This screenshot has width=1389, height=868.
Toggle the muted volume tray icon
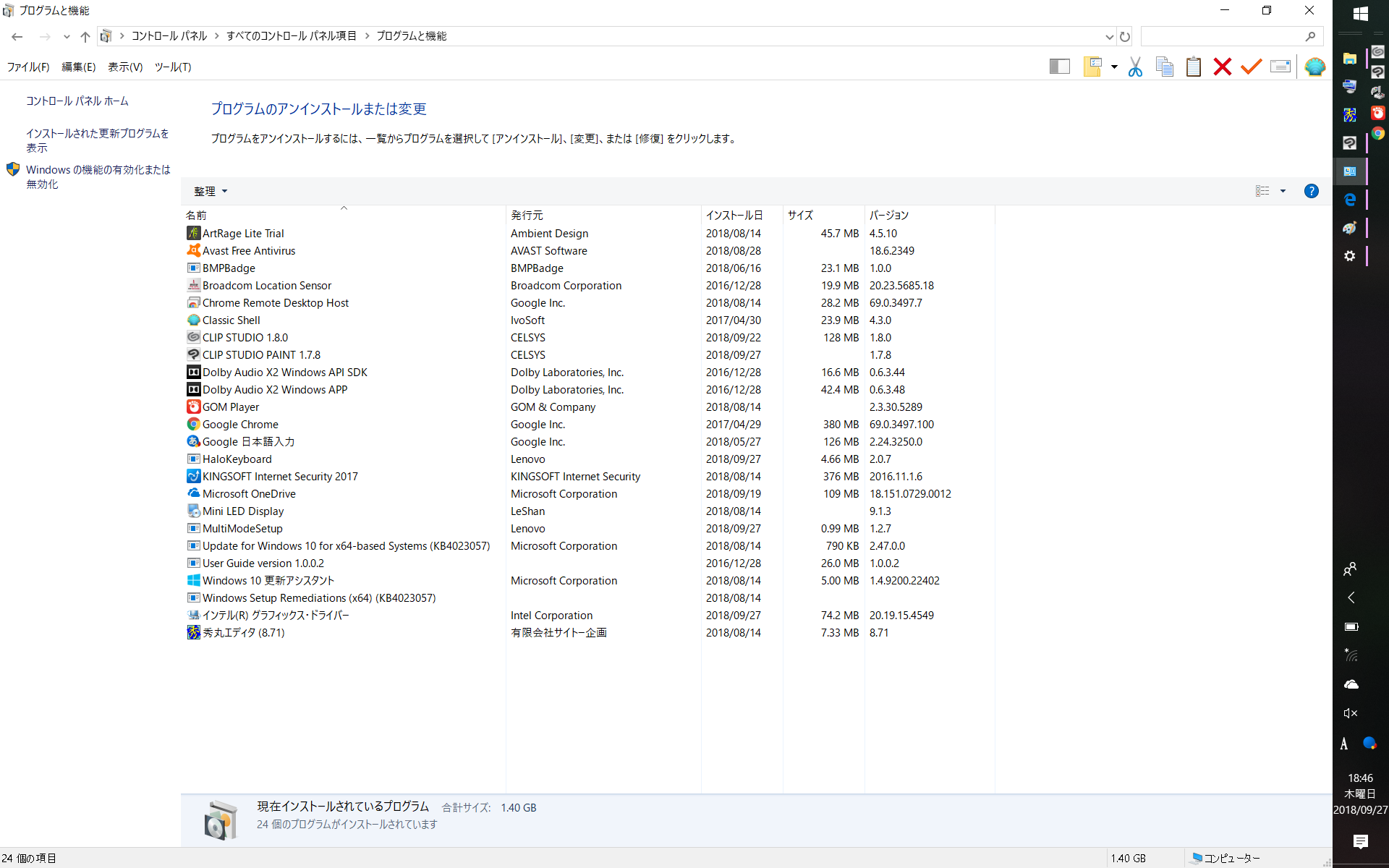pyautogui.click(x=1350, y=713)
